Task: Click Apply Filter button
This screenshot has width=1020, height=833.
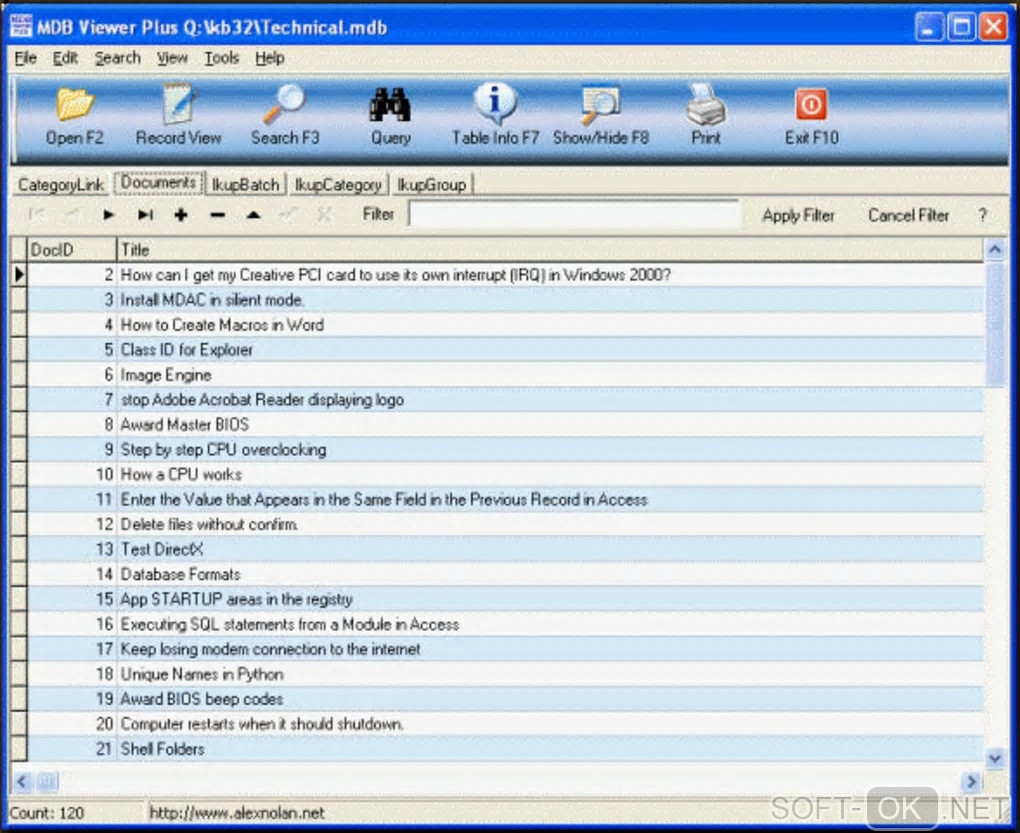Action: 798,215
